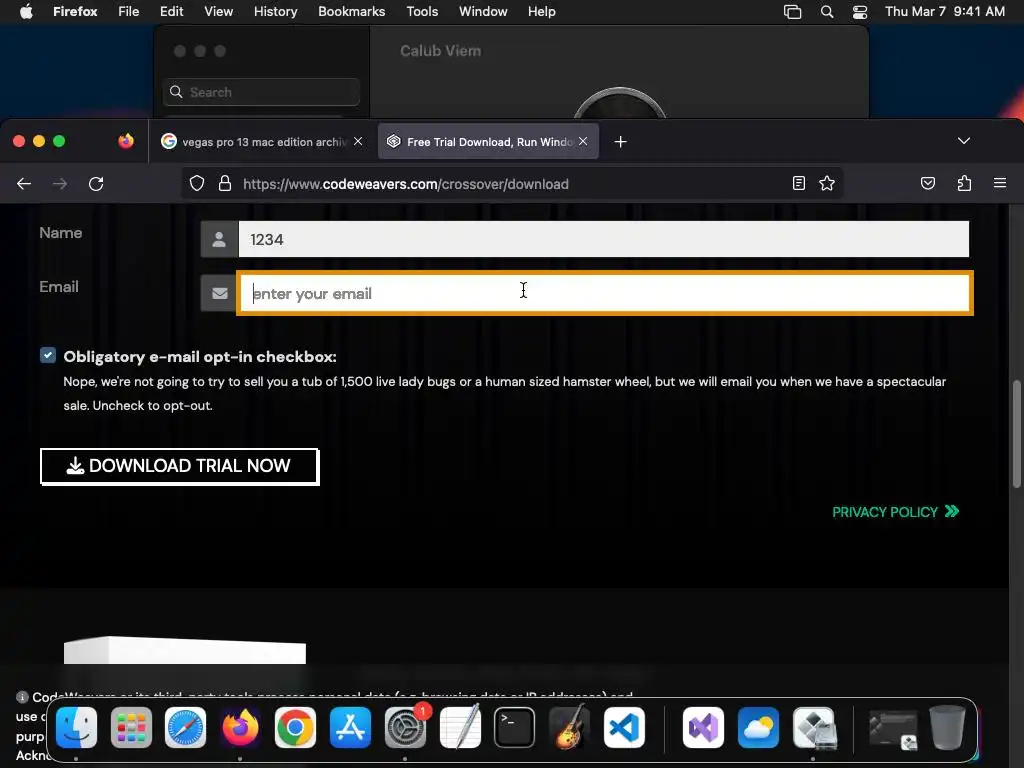The image size is (1024, 768).
Task: Open the Edit menu
Action: [x=172, y=12]
